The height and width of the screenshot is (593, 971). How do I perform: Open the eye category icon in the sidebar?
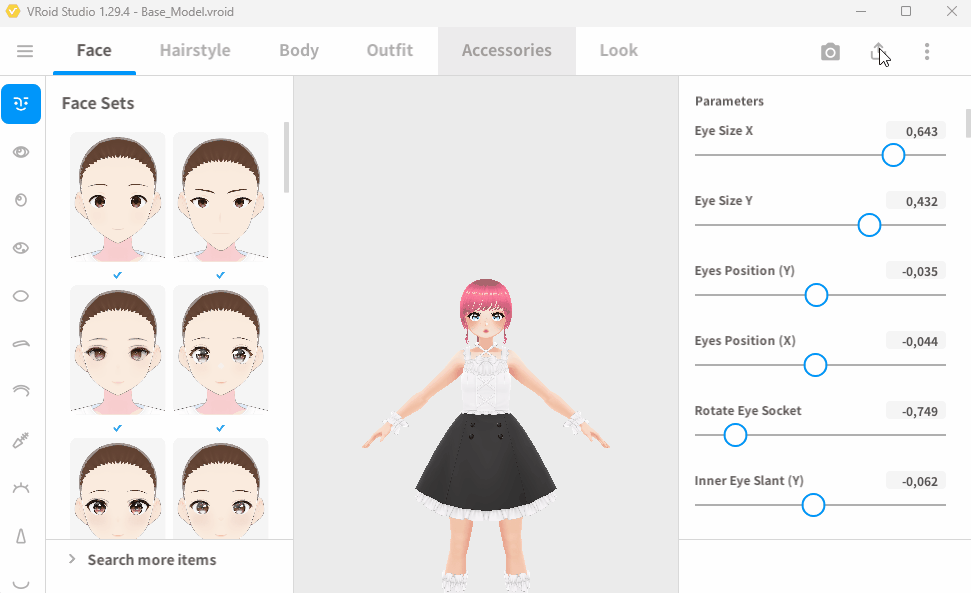coord(21,152)
